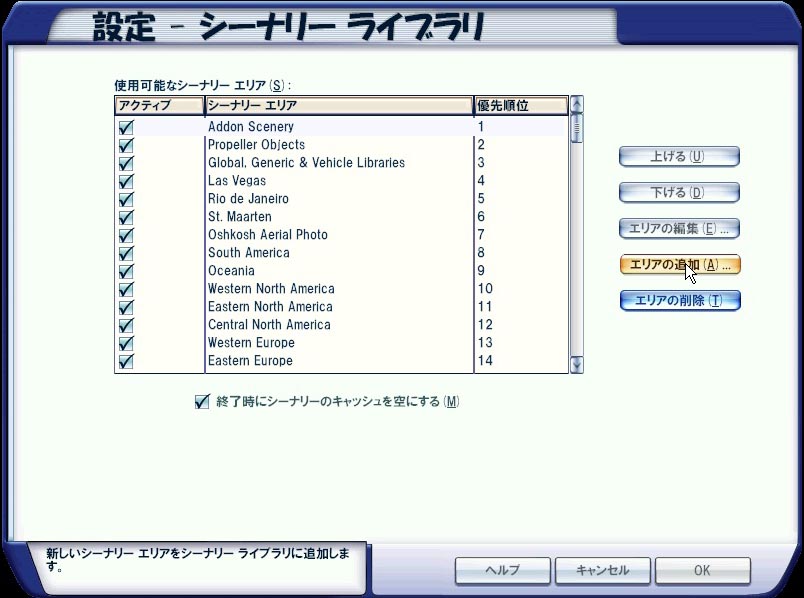Click the list scrollbar up arrow

[x=577, y=105]
